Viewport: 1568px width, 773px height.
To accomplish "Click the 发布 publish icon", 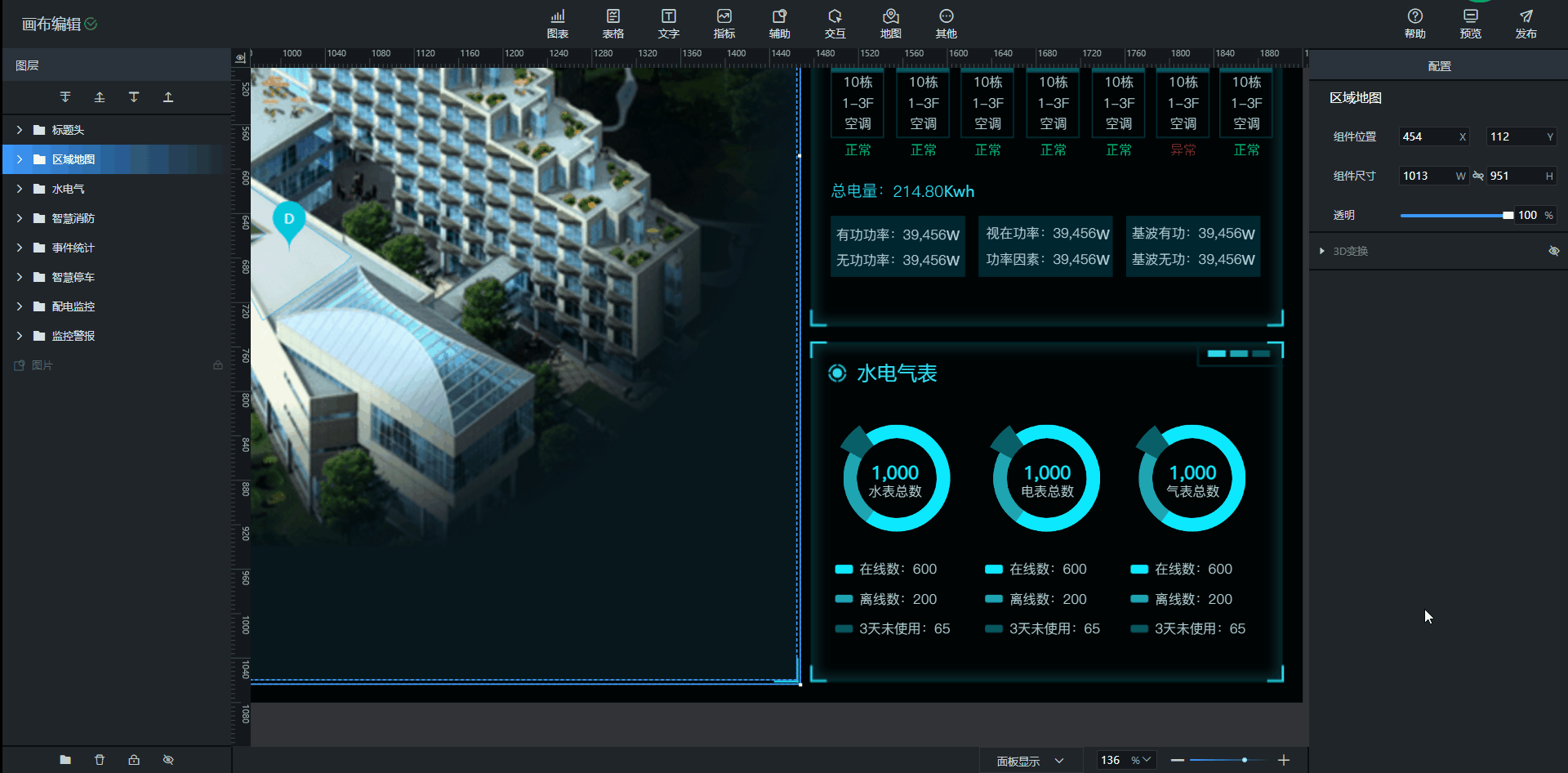I will (x=1526, y=23).
